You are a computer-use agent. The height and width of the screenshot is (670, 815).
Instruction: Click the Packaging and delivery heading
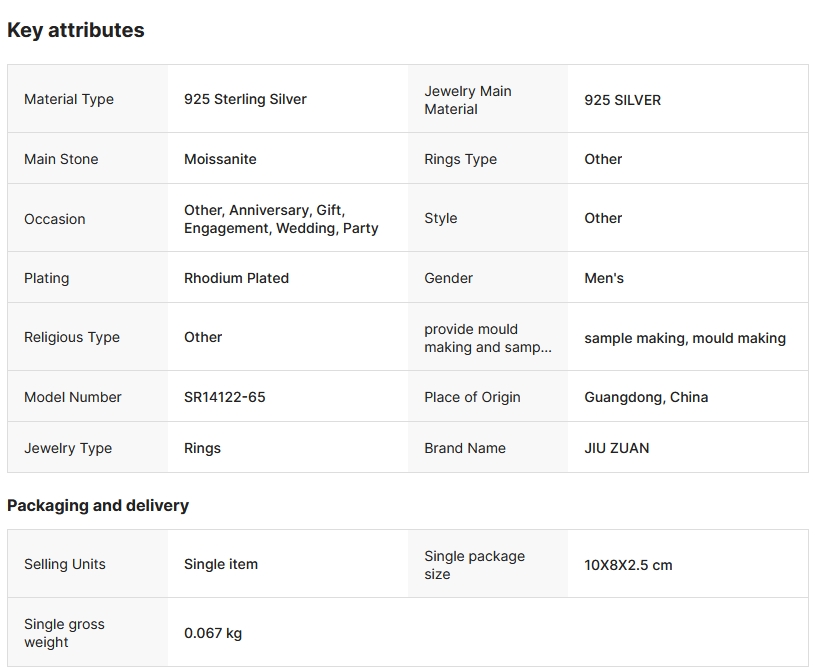[98, 505]
